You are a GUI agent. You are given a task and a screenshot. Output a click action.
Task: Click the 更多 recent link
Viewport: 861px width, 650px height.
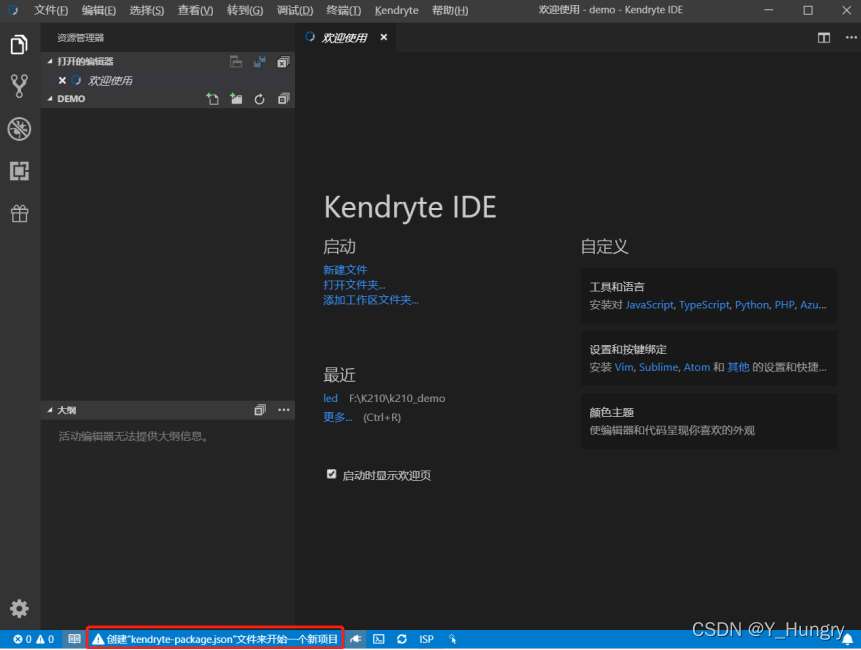click(338, 417)
